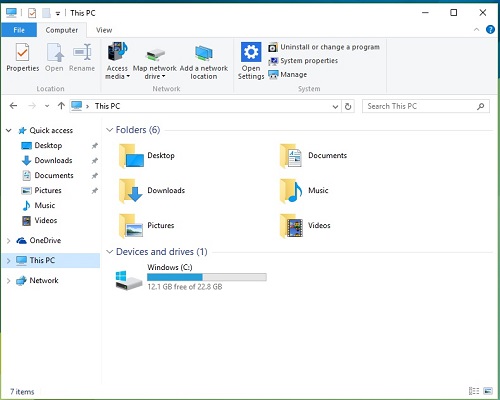500x400 pixels.
Task: Collapse Devices and drives group
Action: tap(109, 252)
